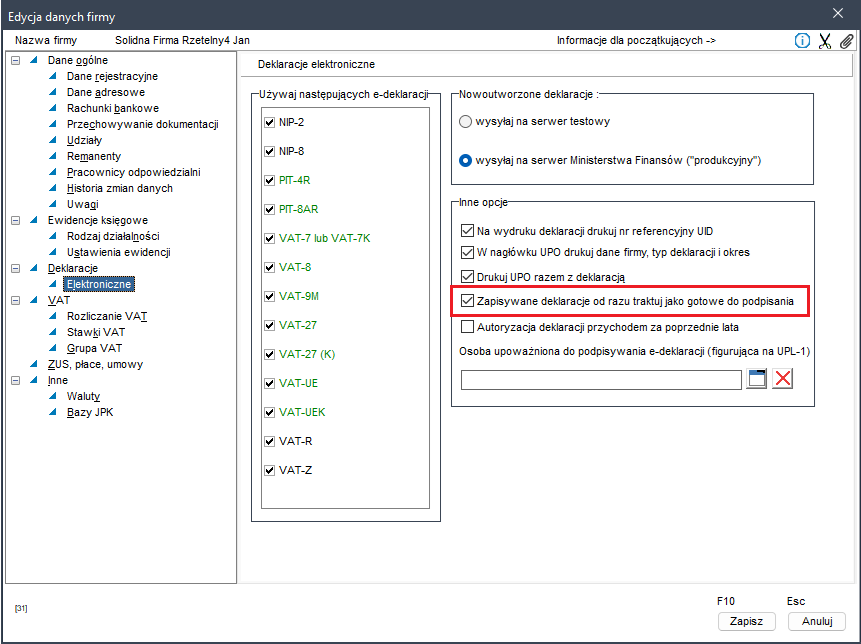The image size is (861, 644).
Task: Select the Elektroniczne declarations item
Action: (x=99, y=284)
